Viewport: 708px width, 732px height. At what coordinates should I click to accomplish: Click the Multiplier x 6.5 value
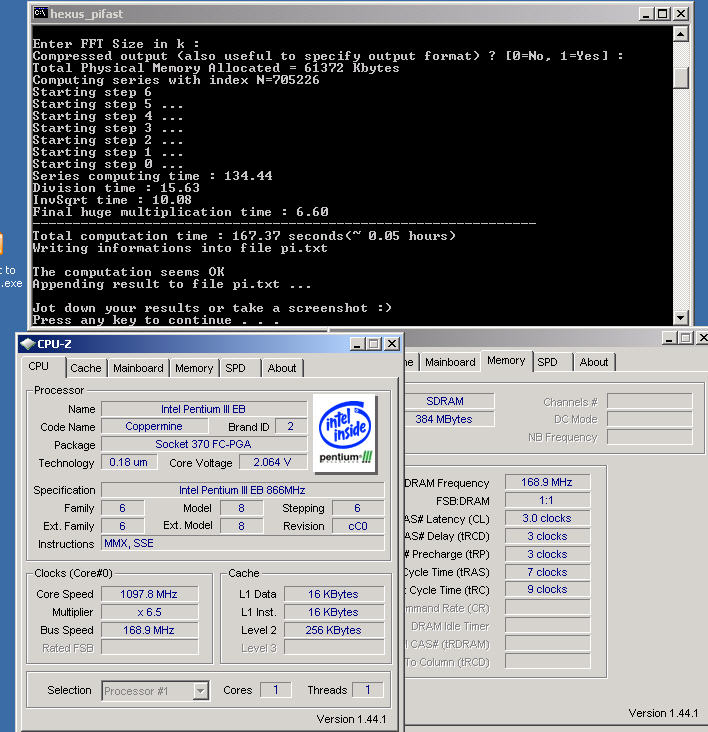pos(149,612)
